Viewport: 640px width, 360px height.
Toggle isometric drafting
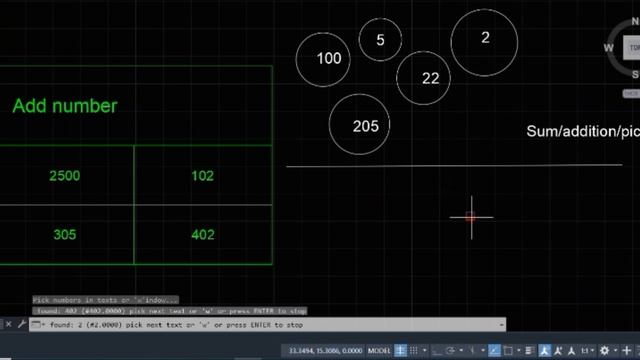click(x=472, y=350)
